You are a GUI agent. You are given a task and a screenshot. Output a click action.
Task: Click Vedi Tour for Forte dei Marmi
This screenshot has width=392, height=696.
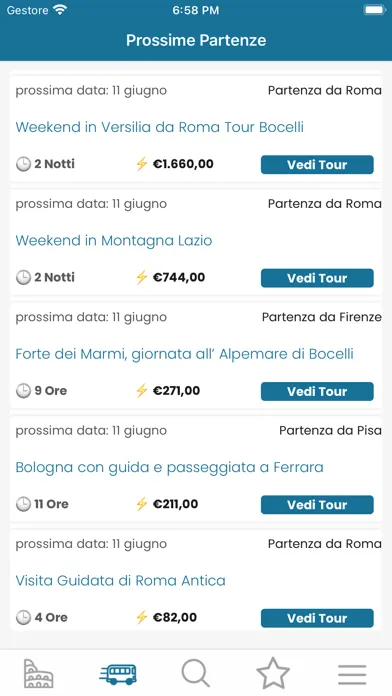tap(317, 392)
